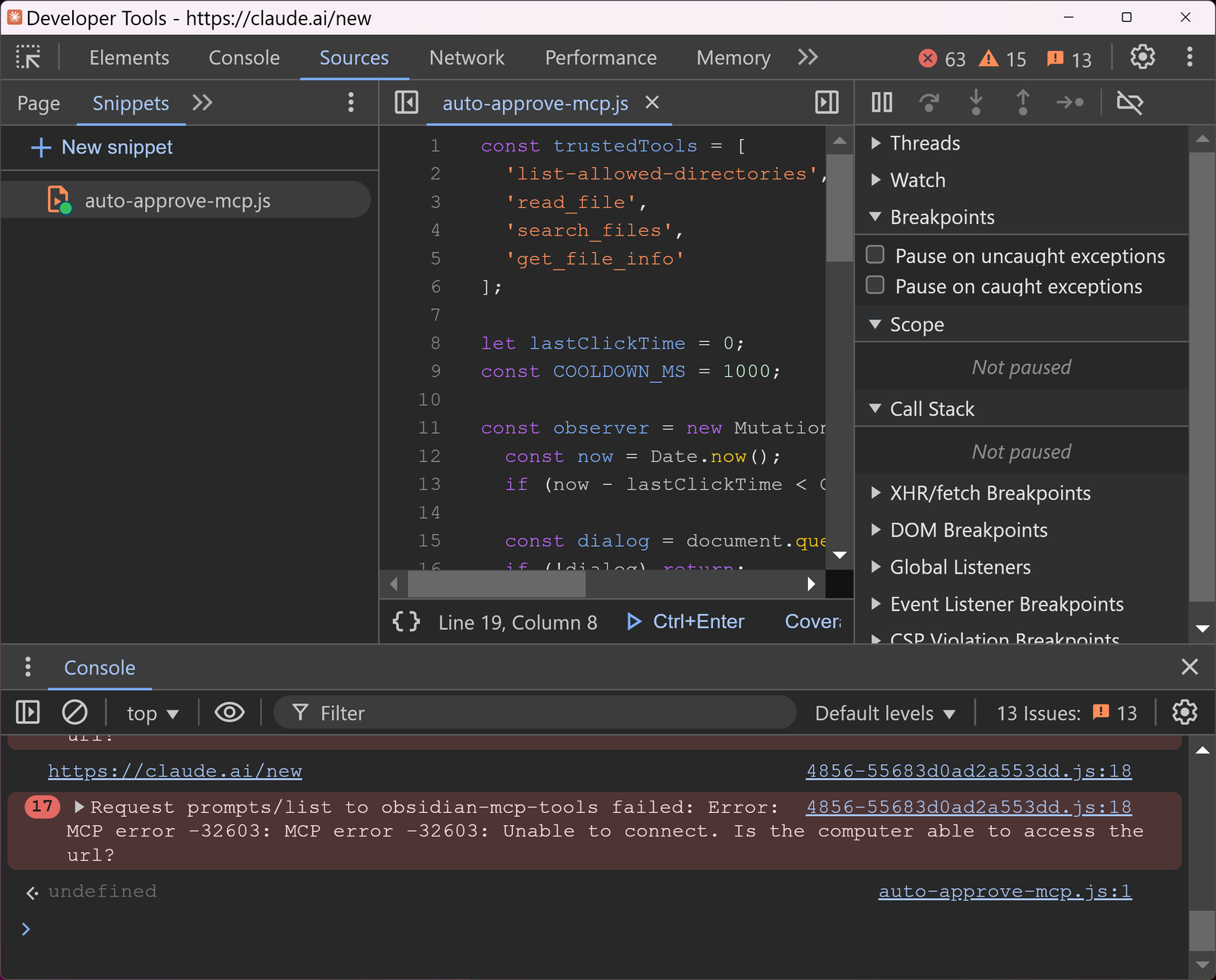Viewport: 1216px width, 980px height.
Task: Open DevTools settings gear in top bar
Action: coord(1142,57)
